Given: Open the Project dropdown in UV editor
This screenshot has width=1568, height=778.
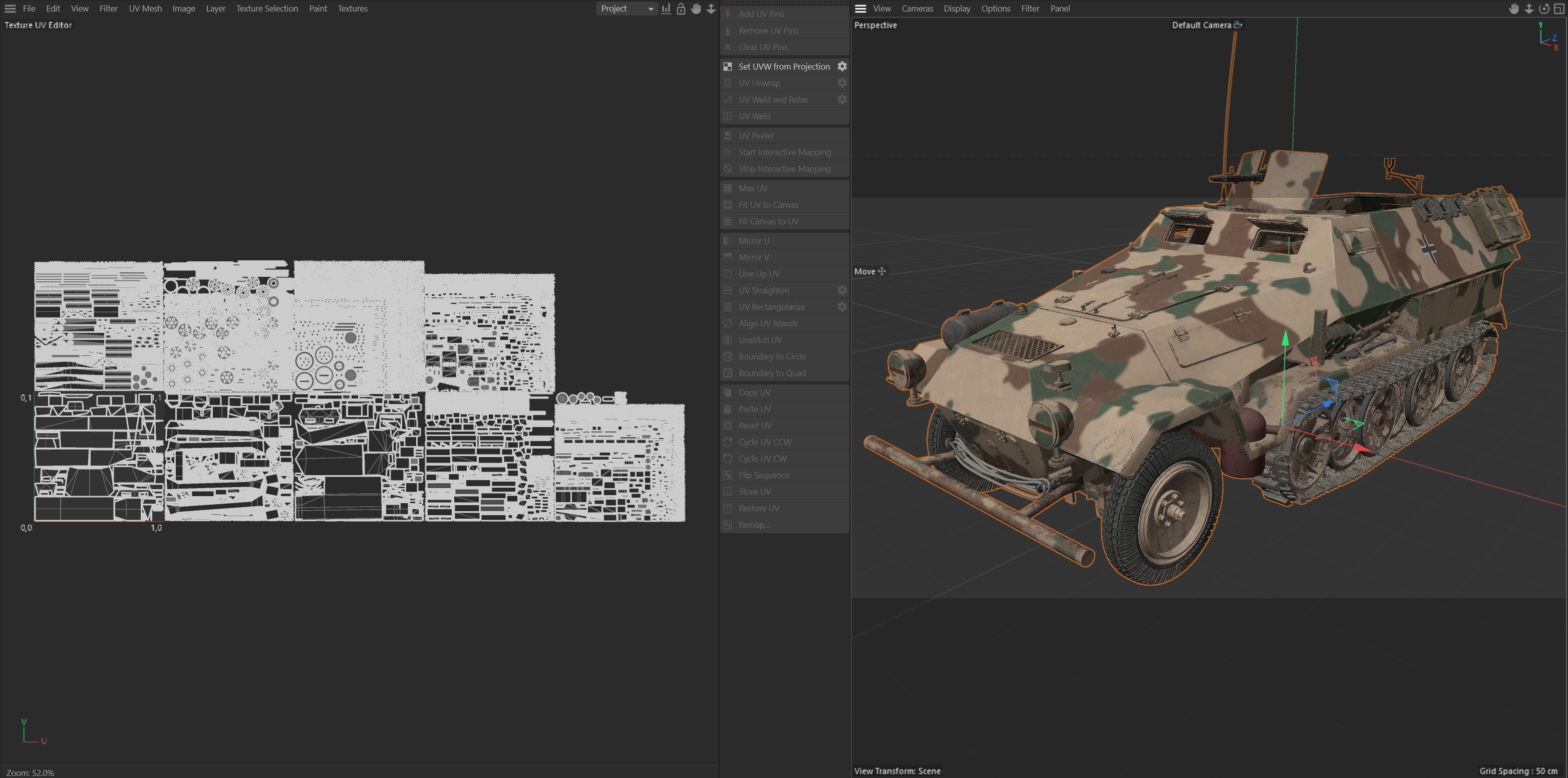Looking at the screenshot, I should tap(626, 9).
